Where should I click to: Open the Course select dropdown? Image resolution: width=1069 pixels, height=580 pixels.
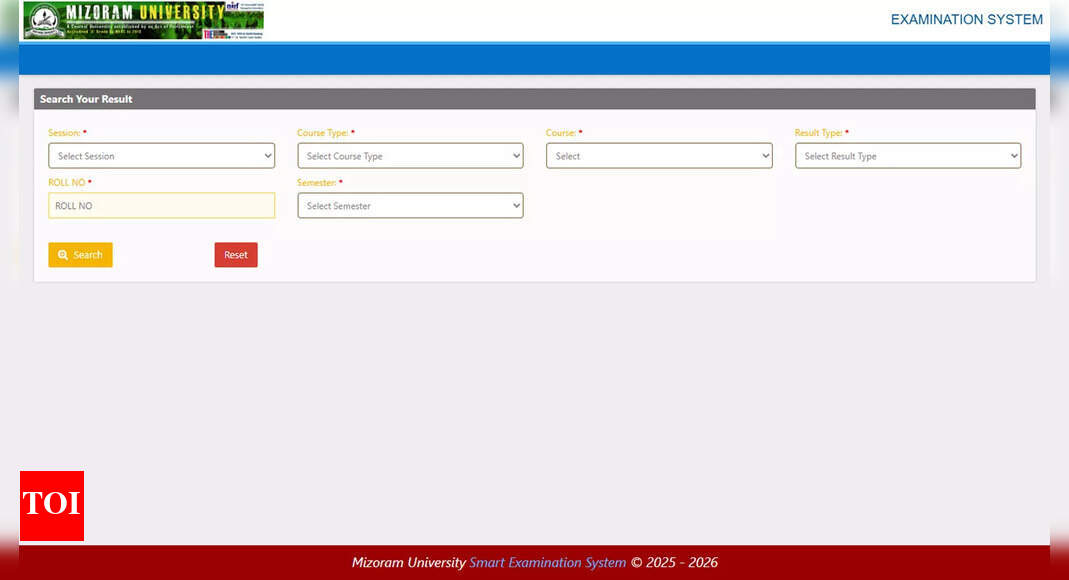659,156
